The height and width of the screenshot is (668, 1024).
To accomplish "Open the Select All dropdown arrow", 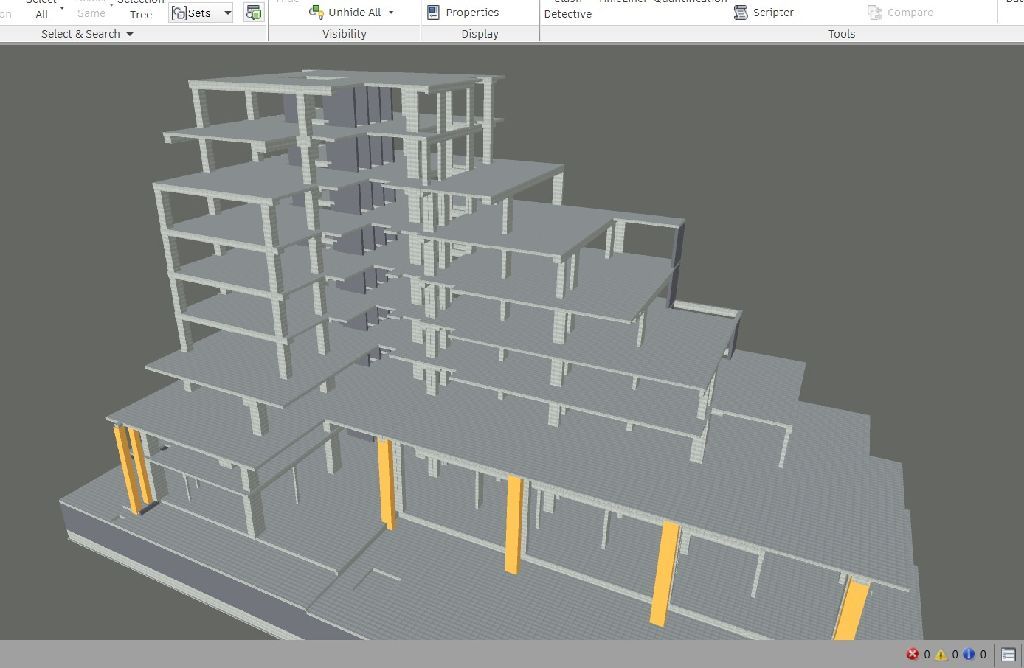I will [x=62, y=8].
